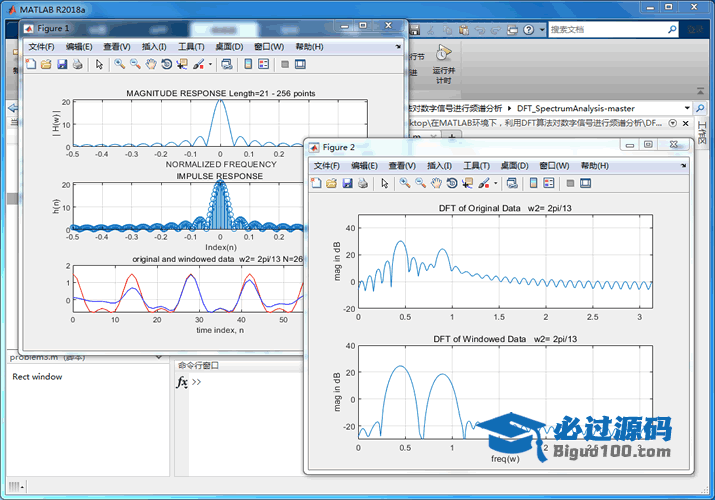The height and width of the screenshot is (500, 715).
Task: Choose Rotate 3D tool in Figure 1
Action: tap(166, 64)
